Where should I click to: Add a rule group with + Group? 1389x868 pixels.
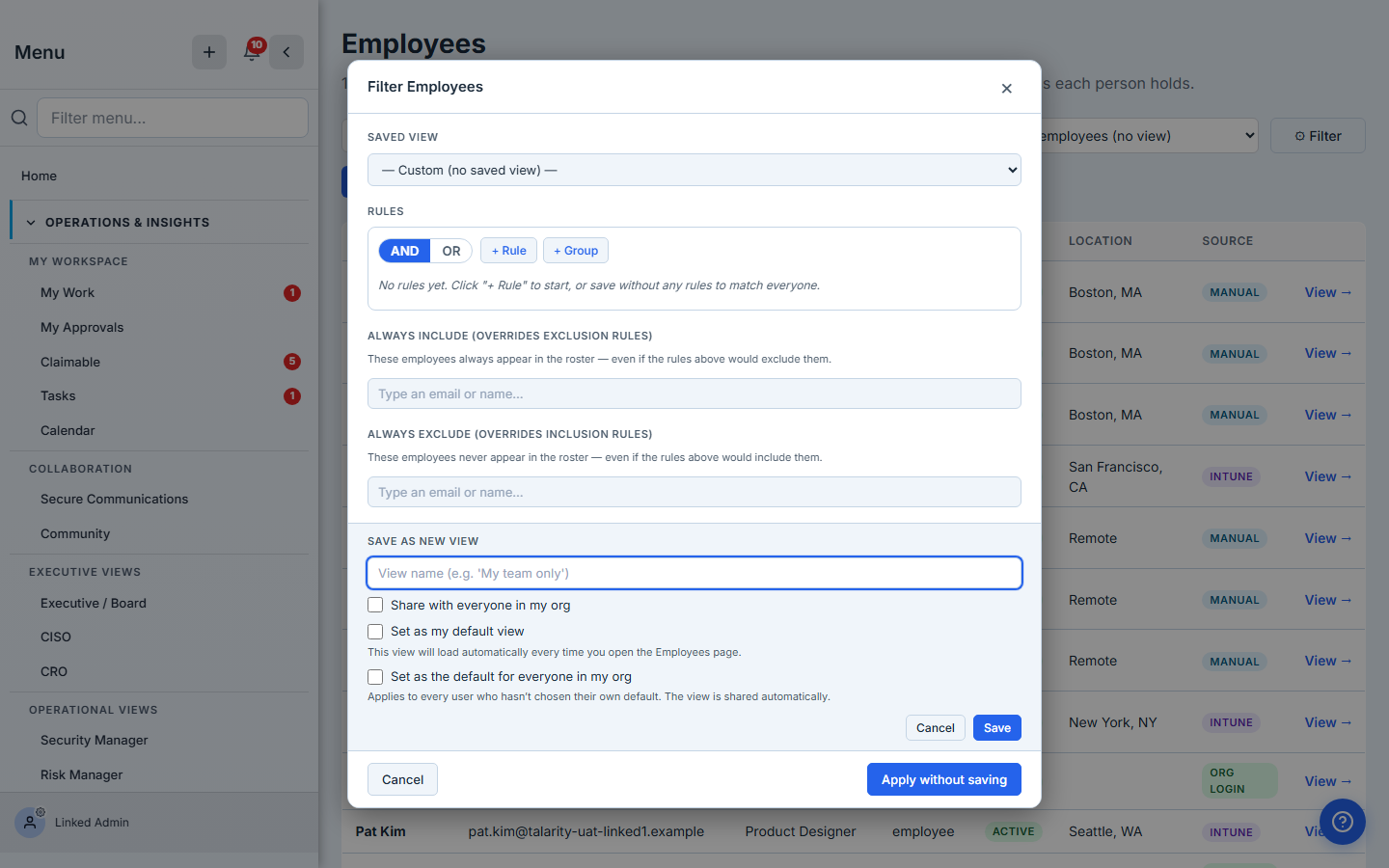click(x=576, y=251)
